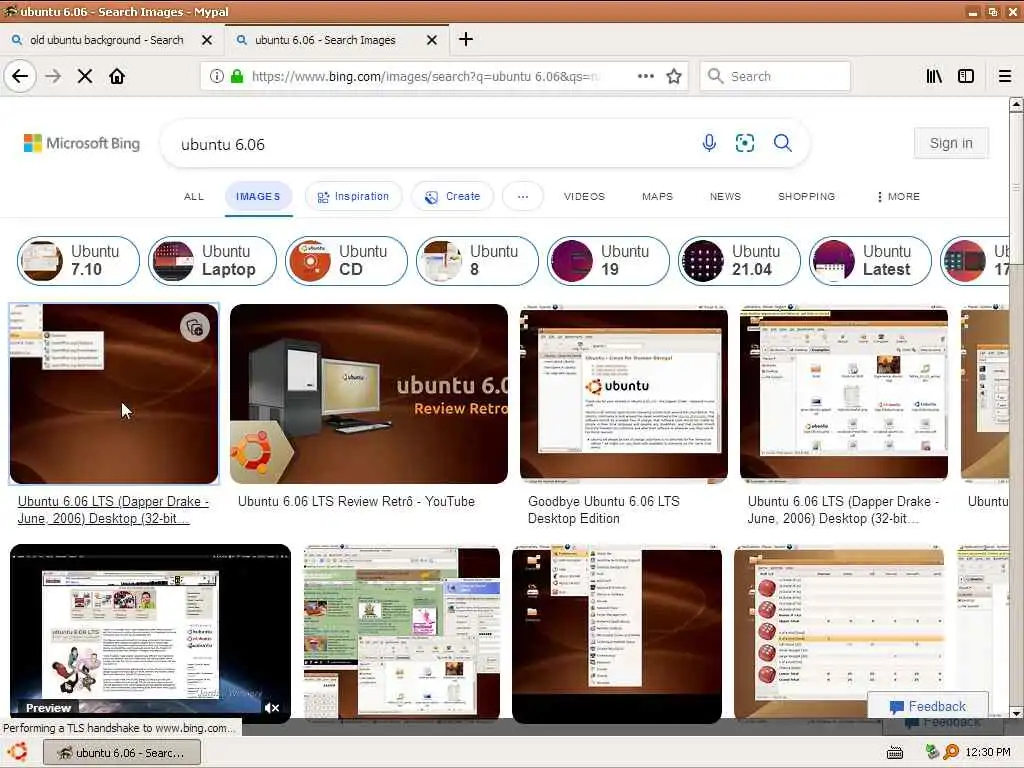Select the 'Ubuntu Latest' suggestion chip
The width and height of the screenshot is (1024, 768).
click(870, 261)
